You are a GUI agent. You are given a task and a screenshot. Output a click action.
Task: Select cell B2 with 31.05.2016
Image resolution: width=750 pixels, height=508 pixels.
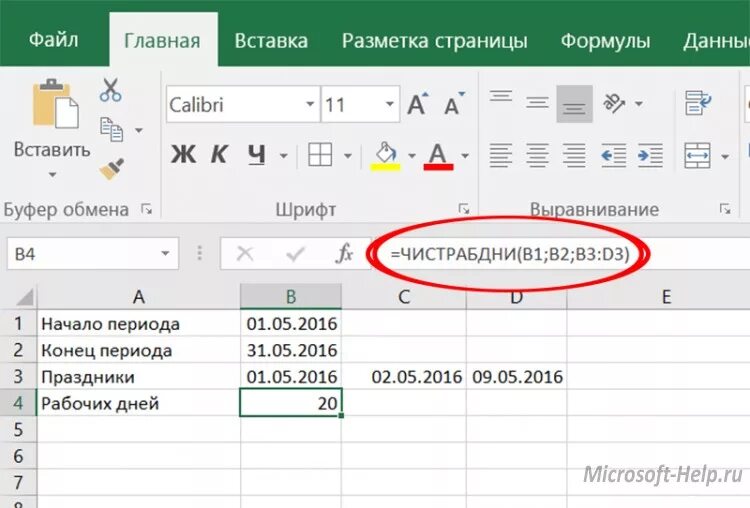point(291,350)
